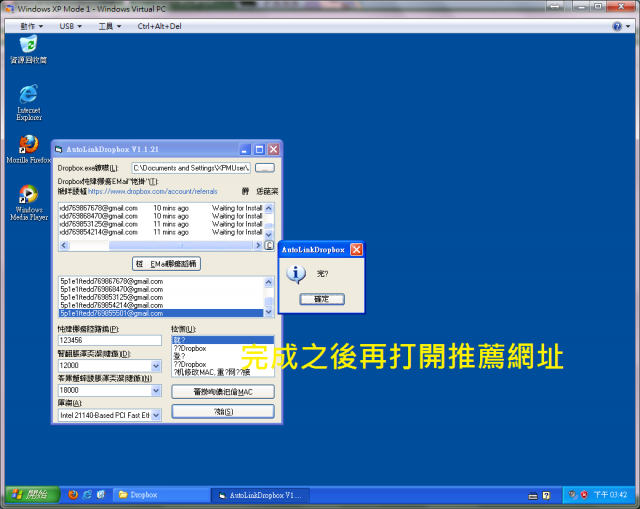
Task: Open the help dropdown arrow in Virtual PC toolbar
Action: tap(628, 27)
